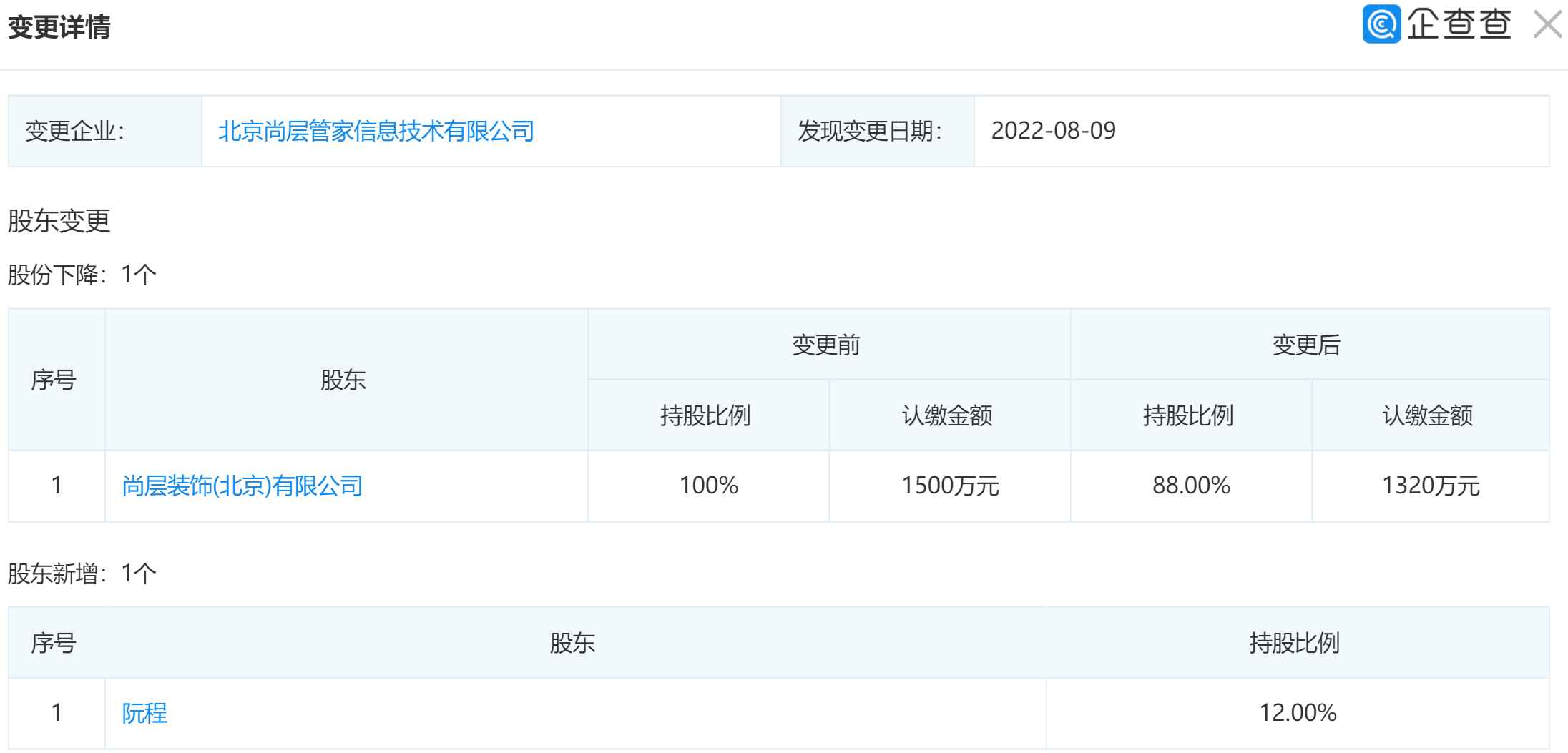Click the 变更详情 dialog title
This screenshot has height=753, width=1568.
59,27
